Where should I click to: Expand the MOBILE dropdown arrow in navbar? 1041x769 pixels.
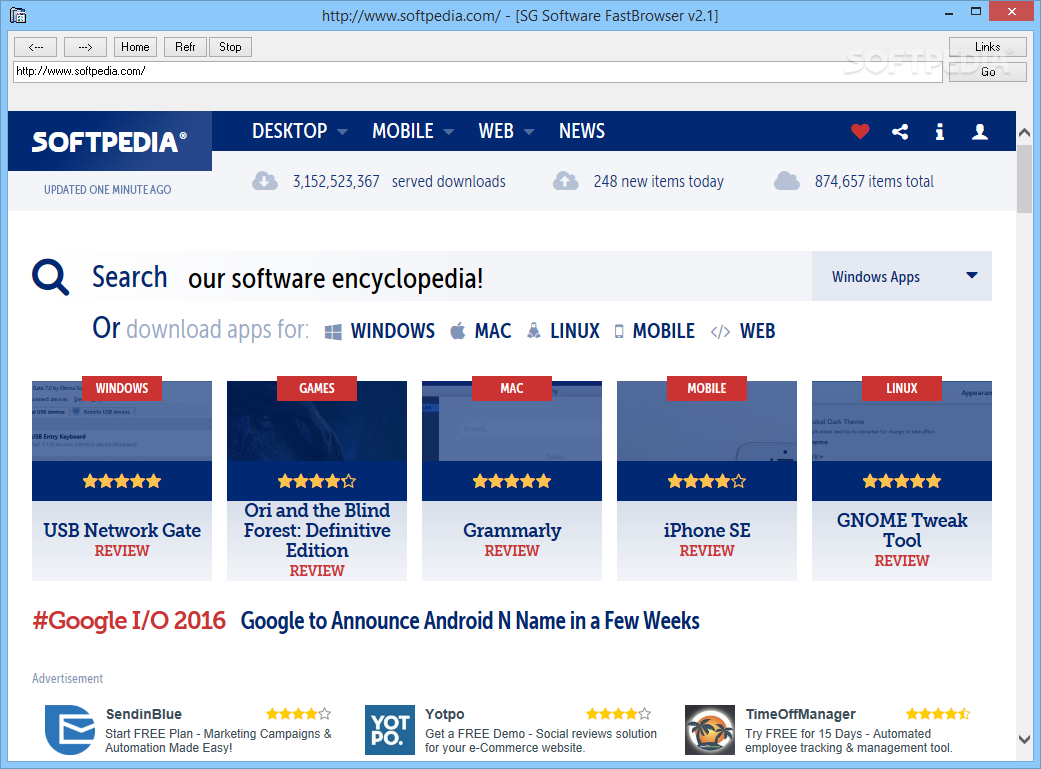449,132
